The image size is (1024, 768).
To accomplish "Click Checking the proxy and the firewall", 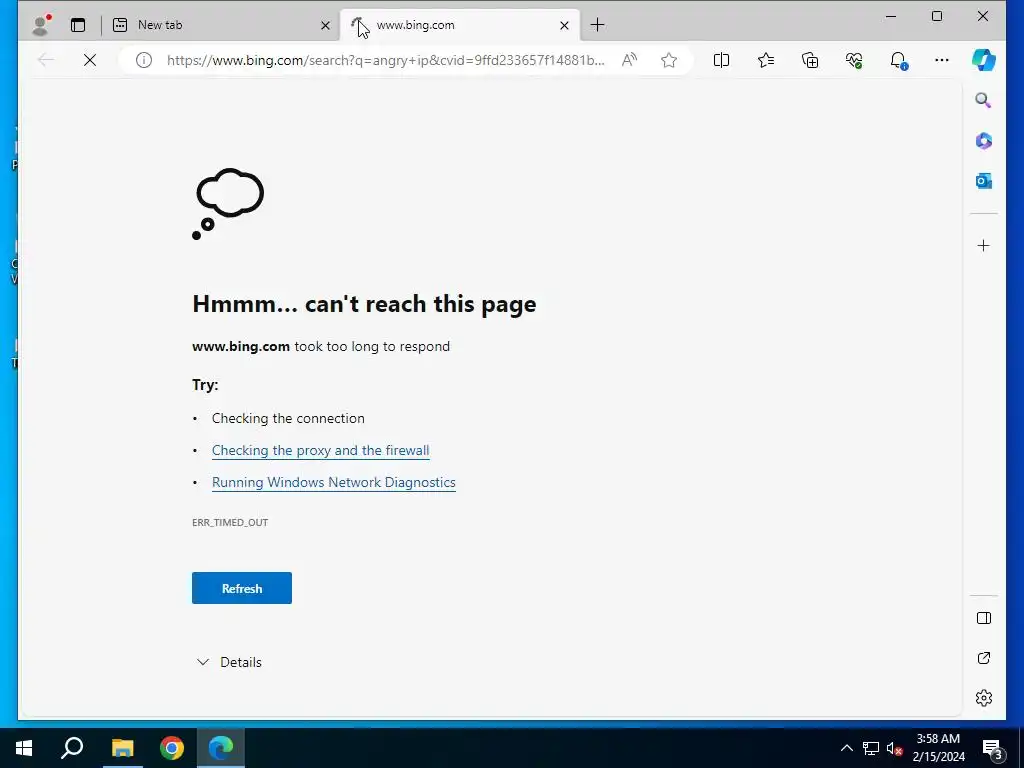I will pyautogui.click(x=321, y=451).
